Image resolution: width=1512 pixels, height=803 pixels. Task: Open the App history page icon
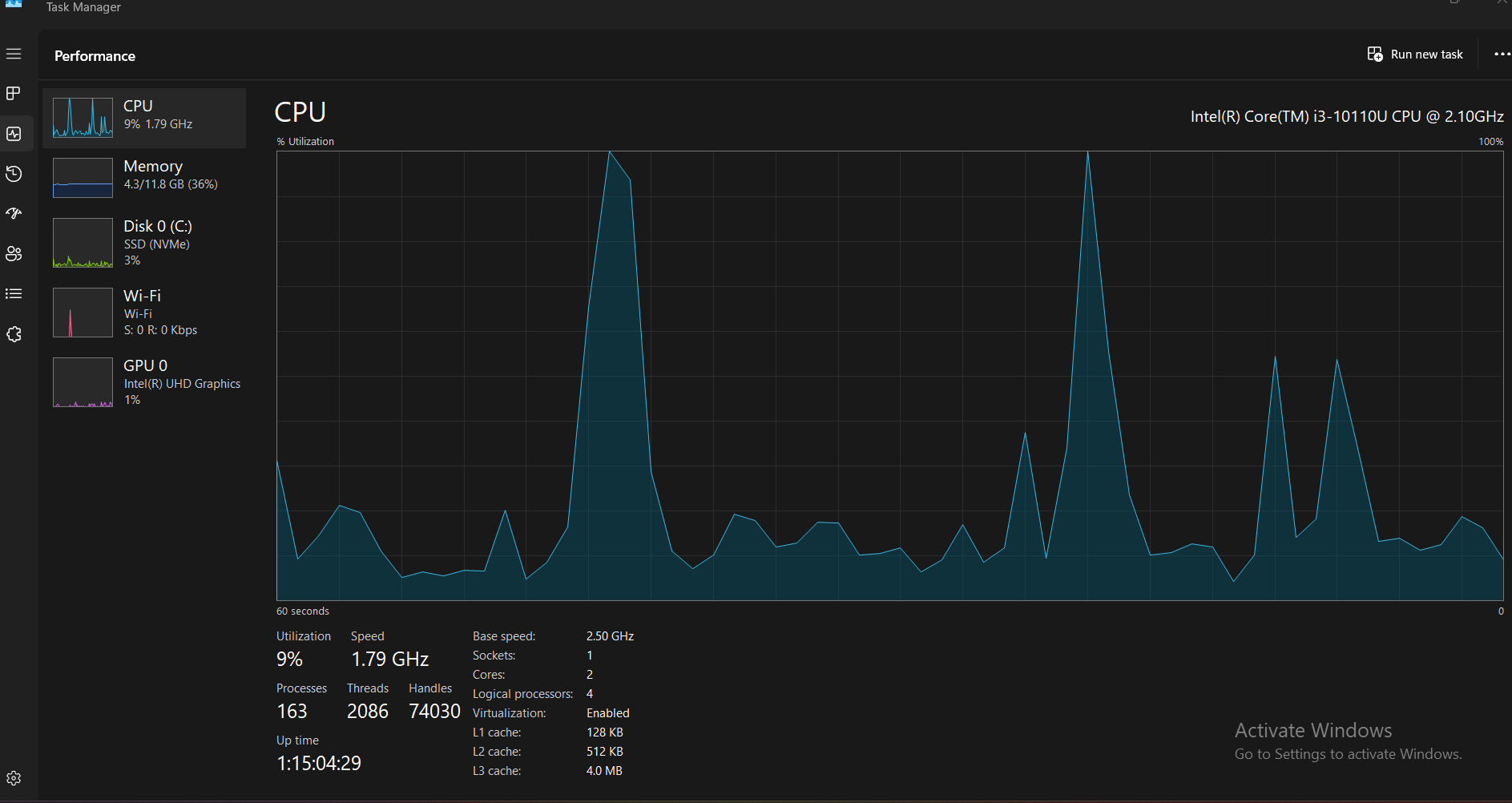[x=14, y=174]
